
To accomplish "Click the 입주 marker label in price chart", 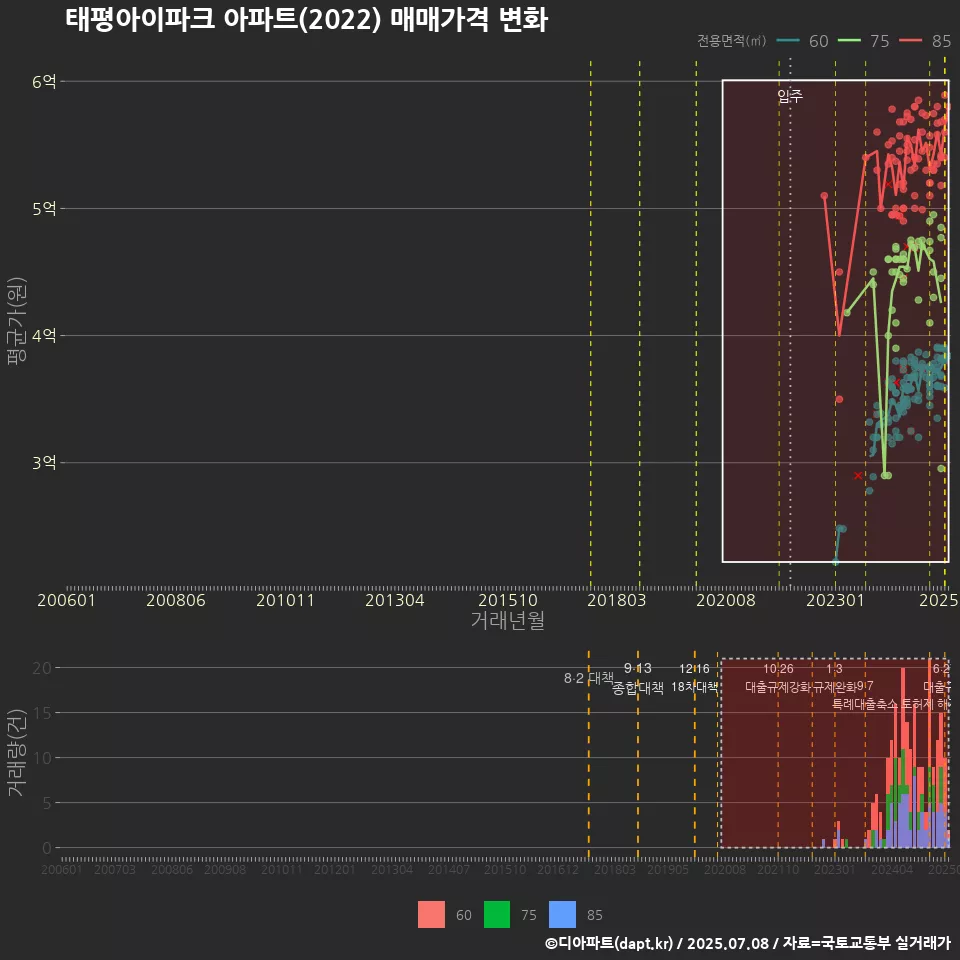I will (x=790, y=96).
